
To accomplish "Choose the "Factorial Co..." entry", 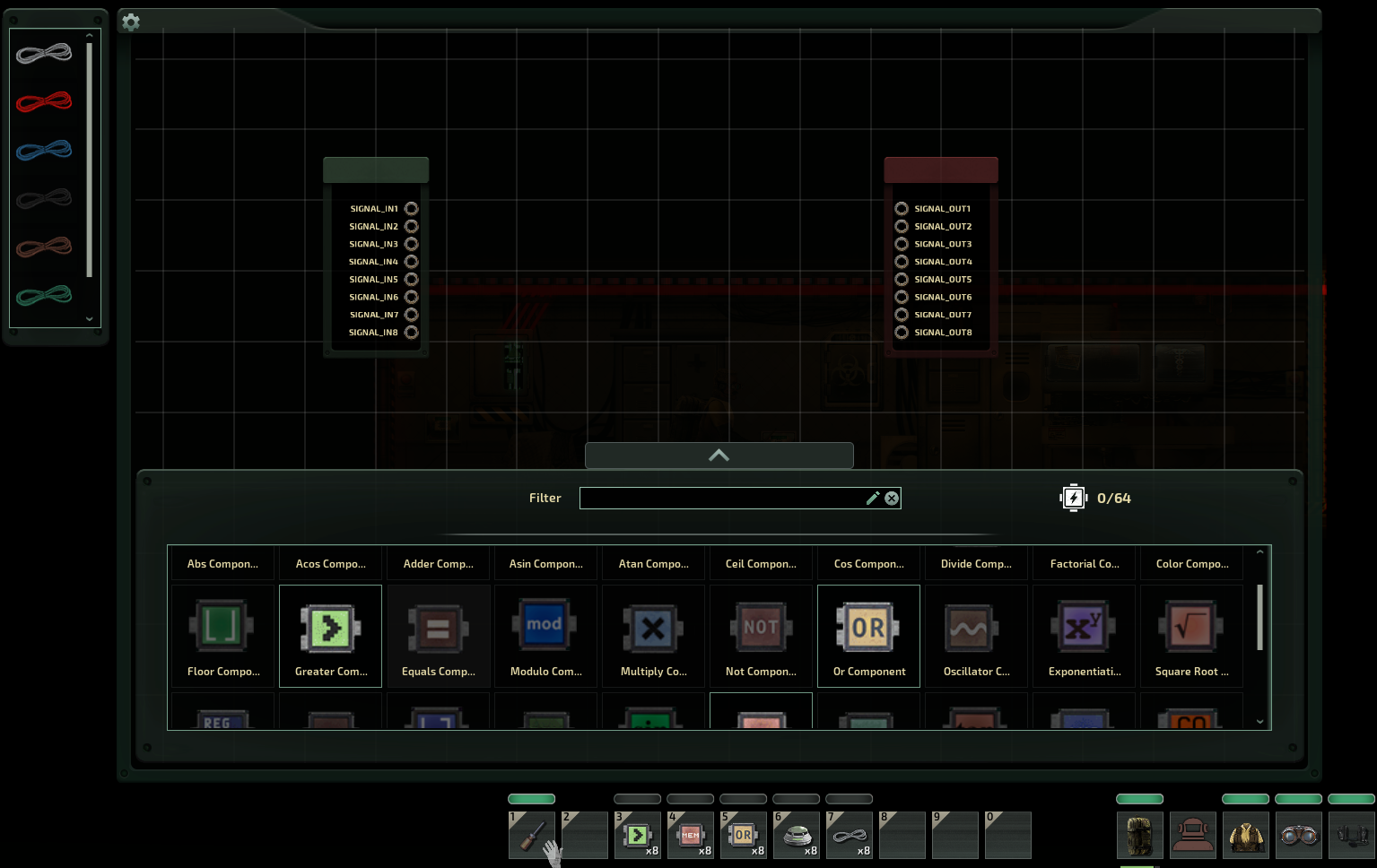I will [x=1084, y=564].
